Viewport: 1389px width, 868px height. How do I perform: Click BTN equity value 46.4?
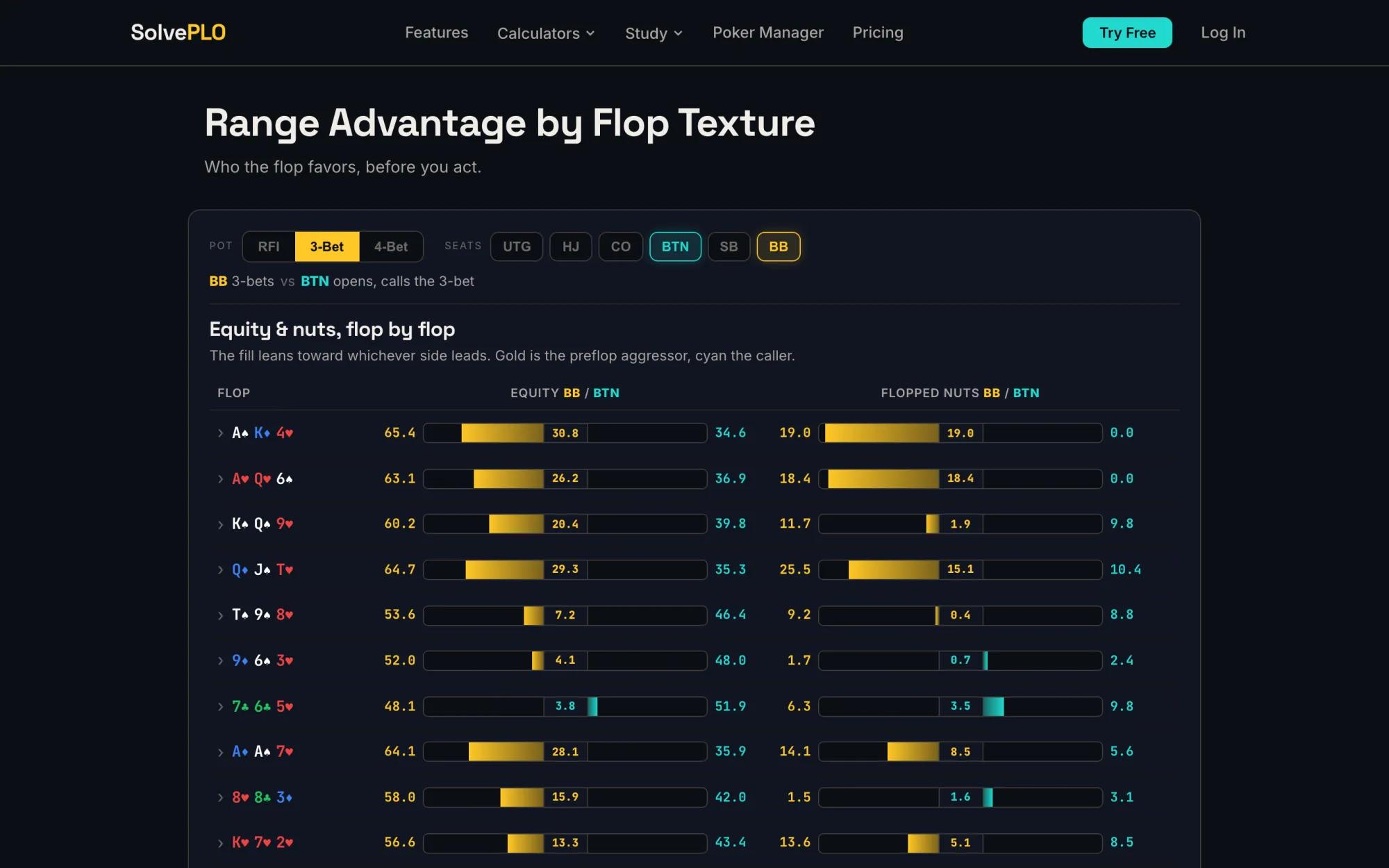731,615
